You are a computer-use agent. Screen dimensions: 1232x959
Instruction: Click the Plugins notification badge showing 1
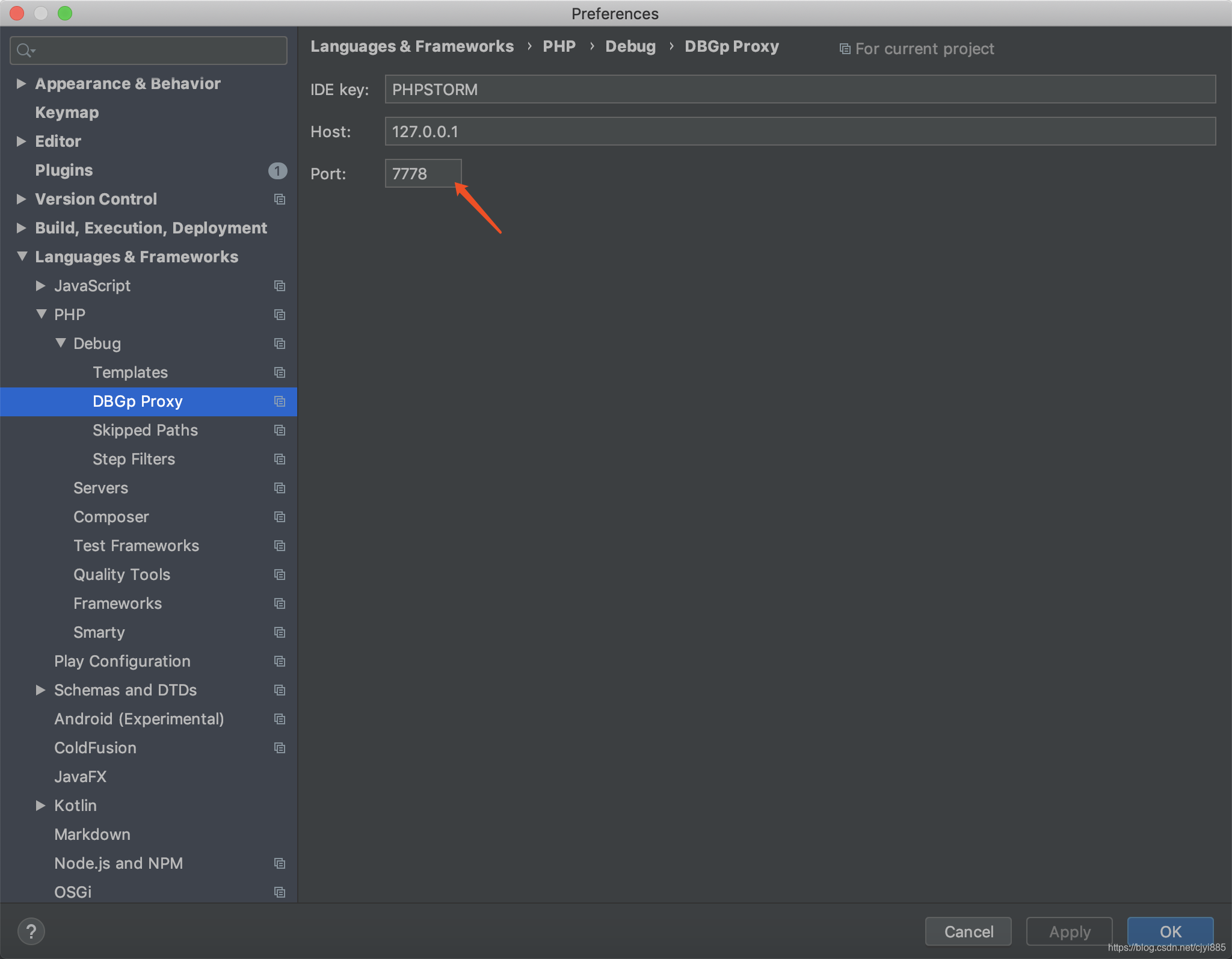277,171
